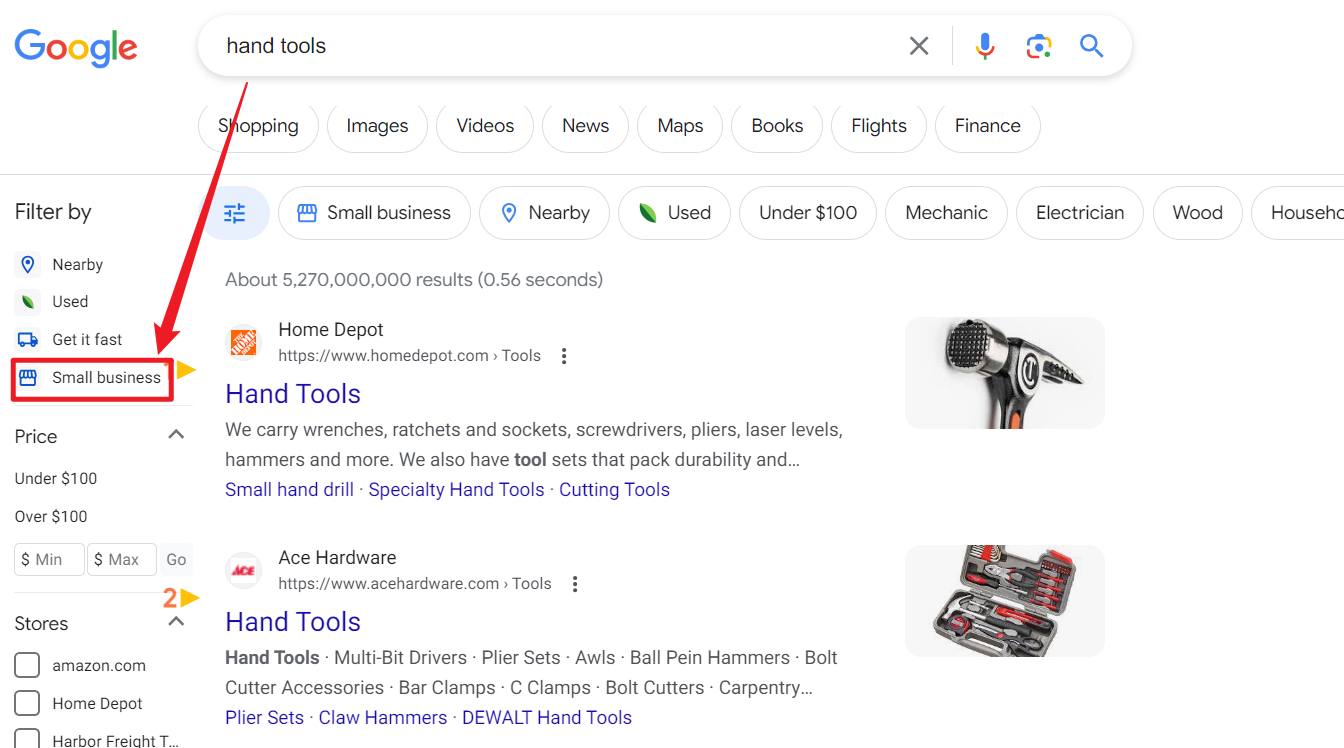Check the amazon.com store checkbox
1344x748 pixels.
coord(28,666)
